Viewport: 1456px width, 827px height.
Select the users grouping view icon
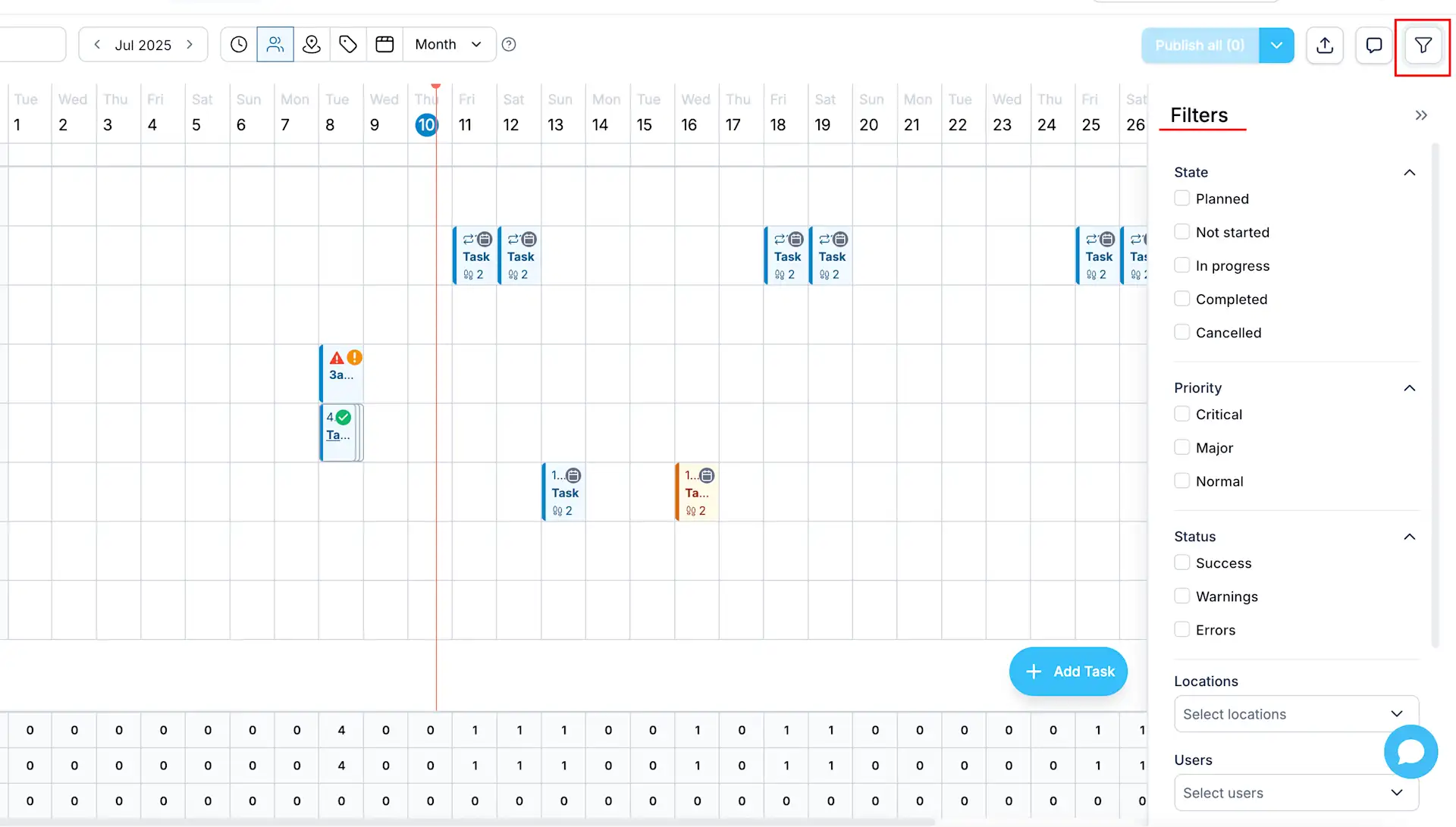click(x=275, y=44)
